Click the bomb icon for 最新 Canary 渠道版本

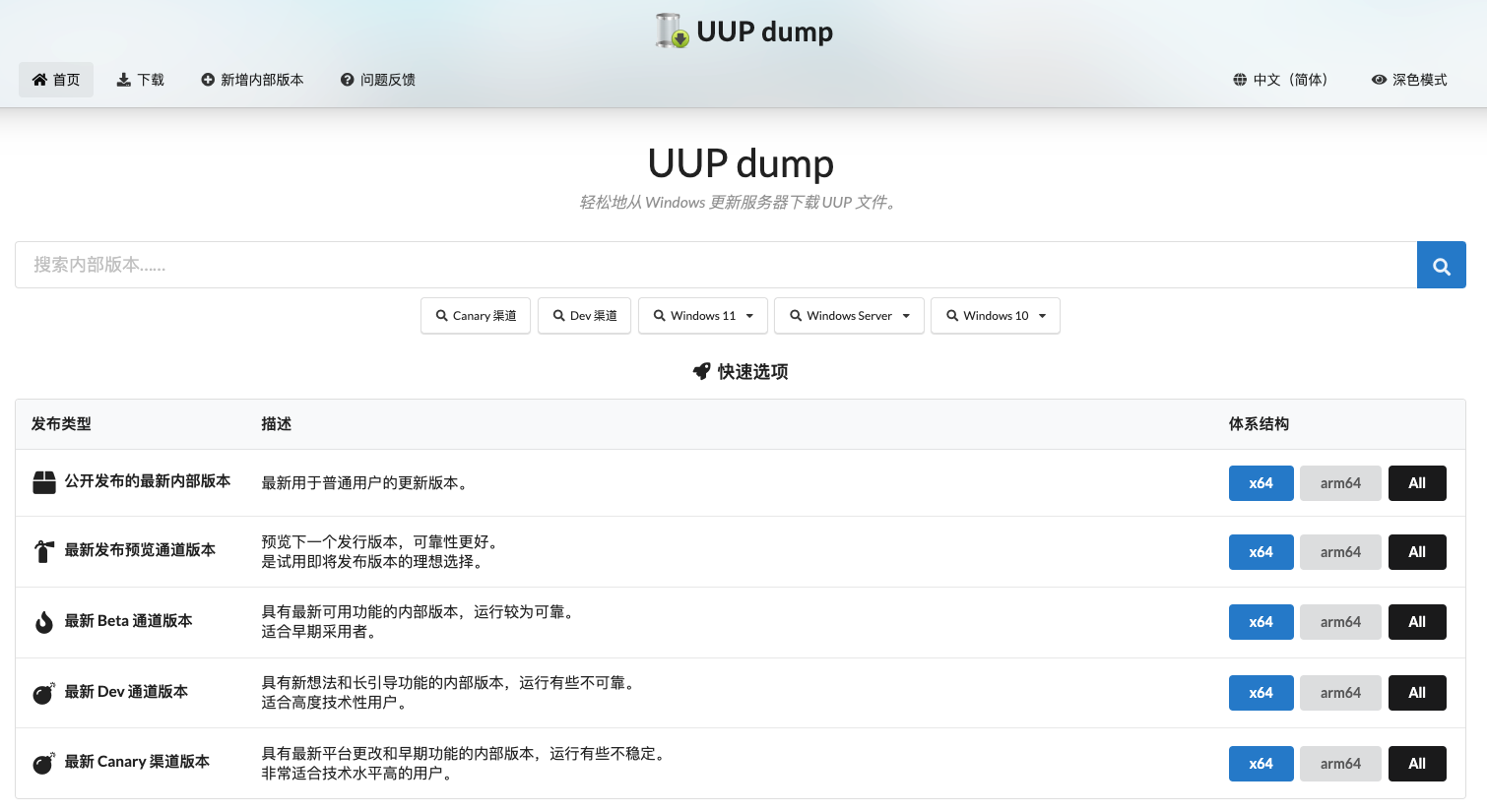point(44,763)
